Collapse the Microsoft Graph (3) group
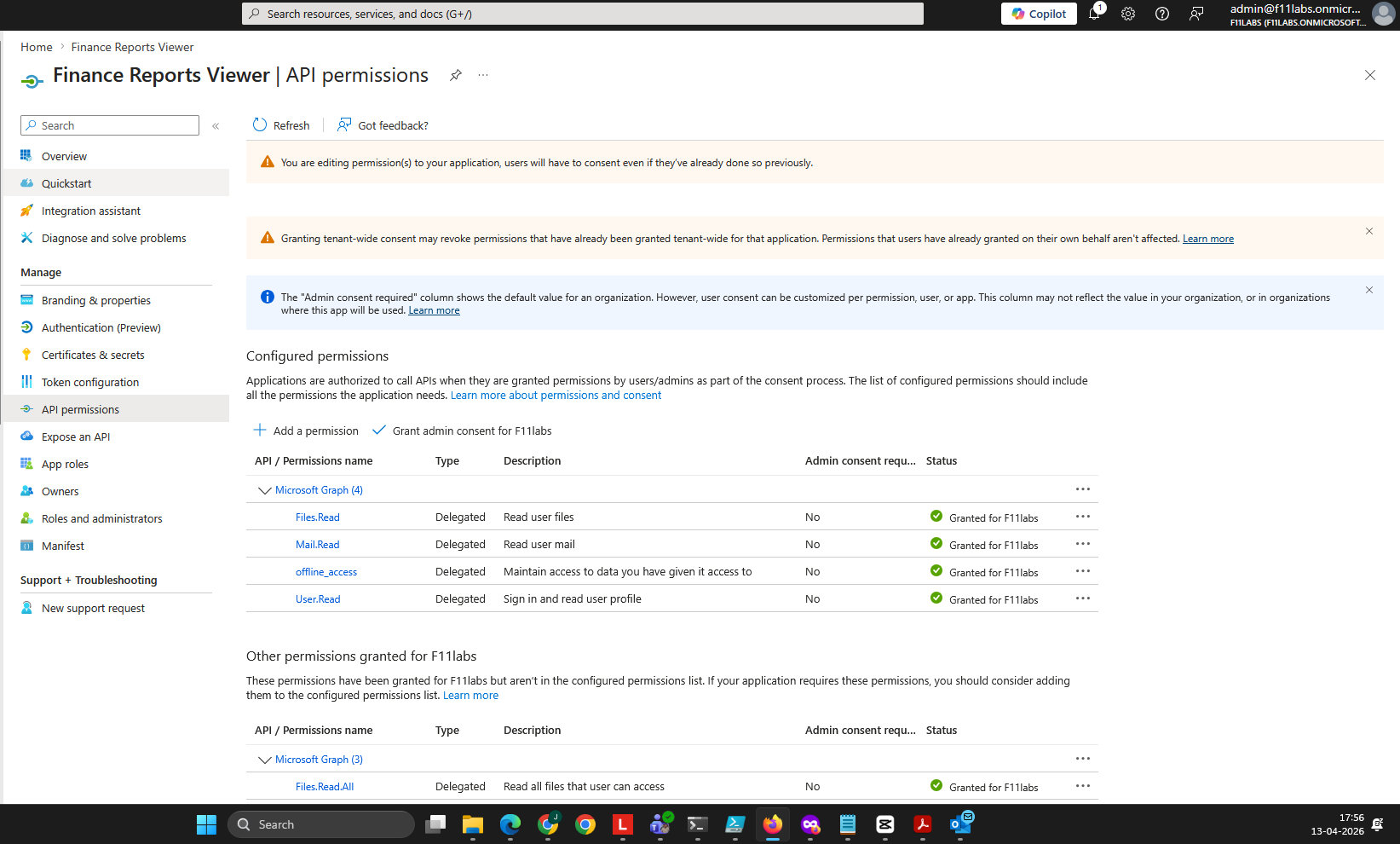 point(264,760)
